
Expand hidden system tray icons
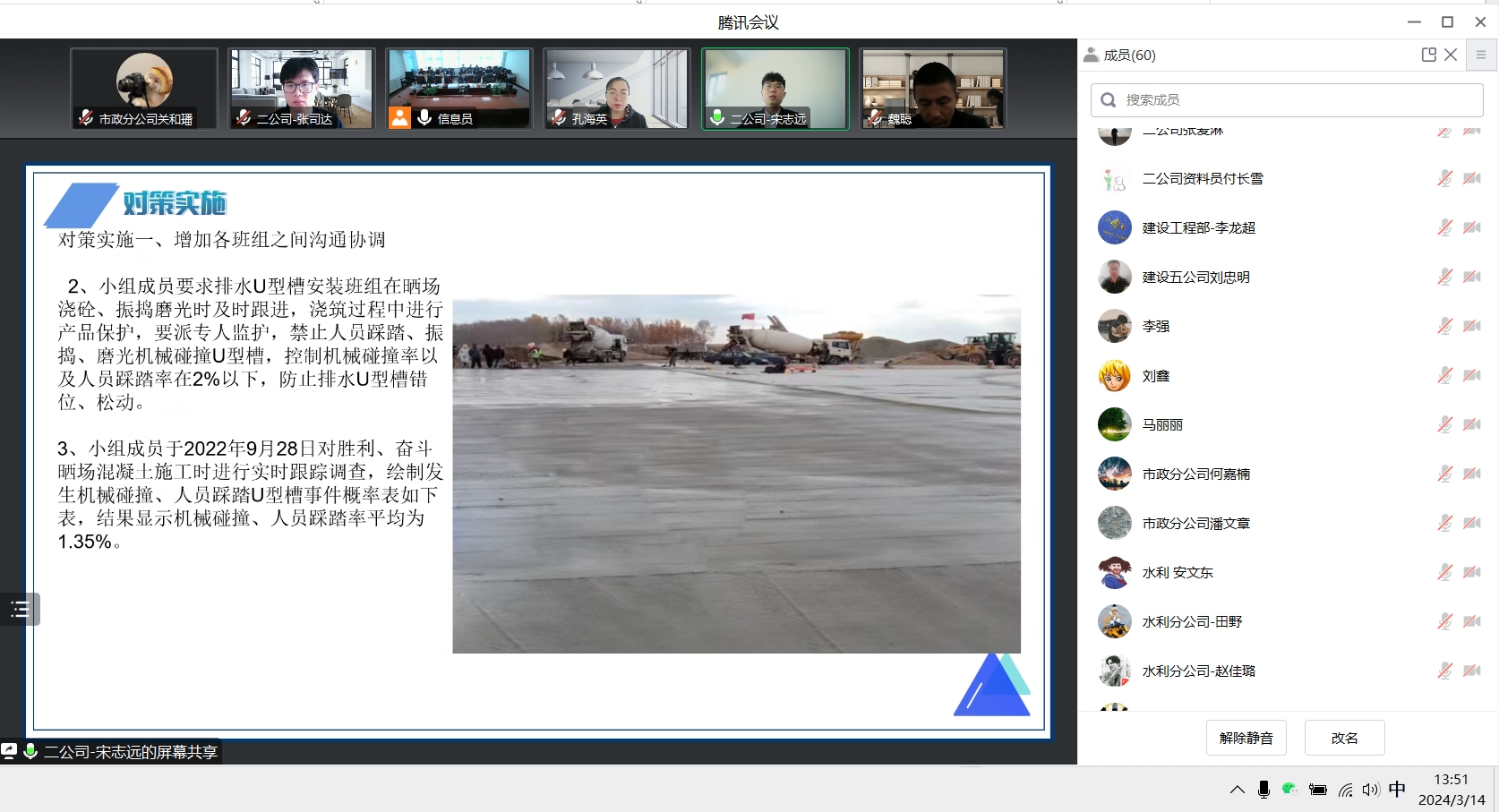point(1238,790)
